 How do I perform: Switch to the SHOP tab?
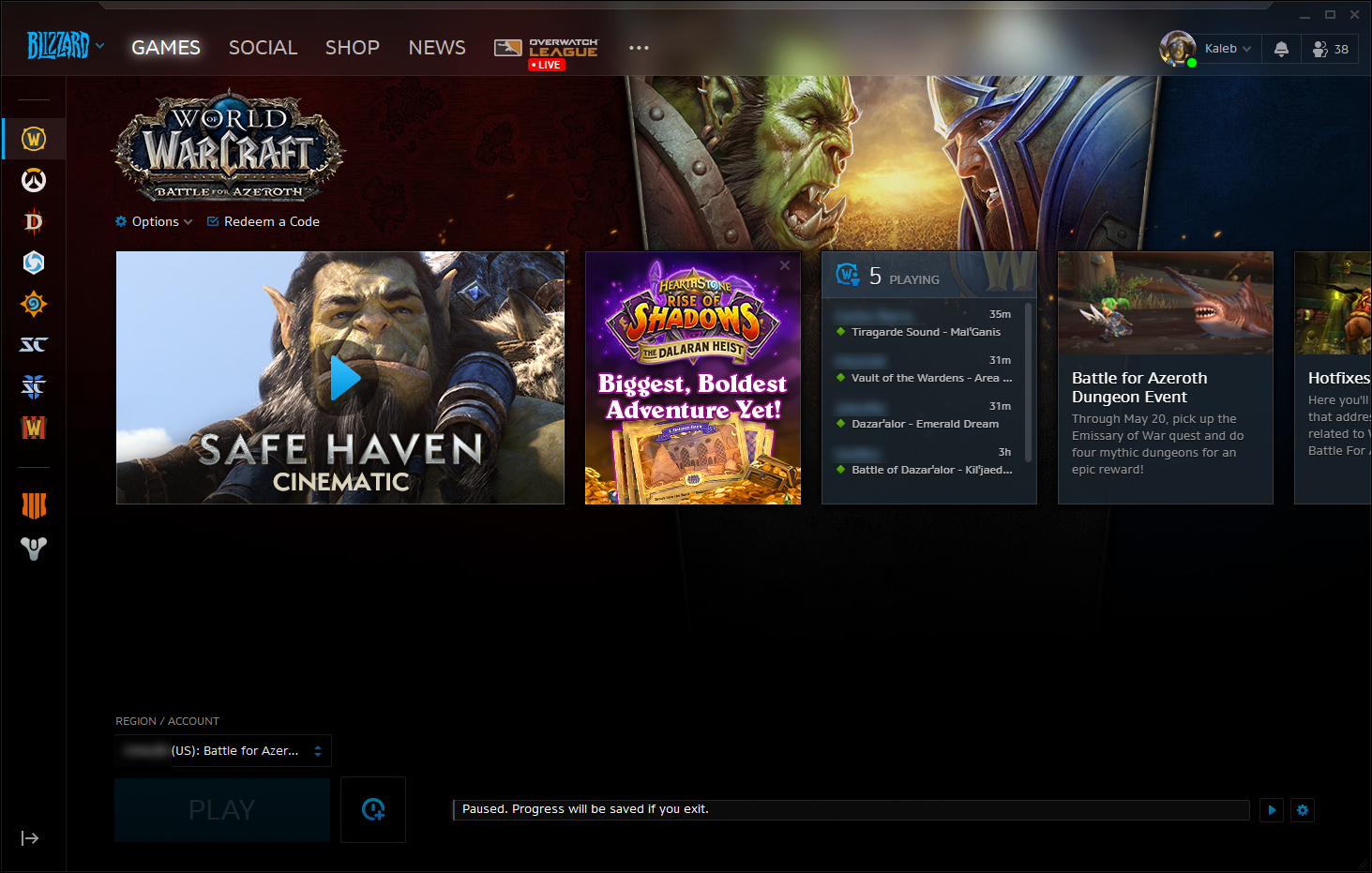(353, 48)
